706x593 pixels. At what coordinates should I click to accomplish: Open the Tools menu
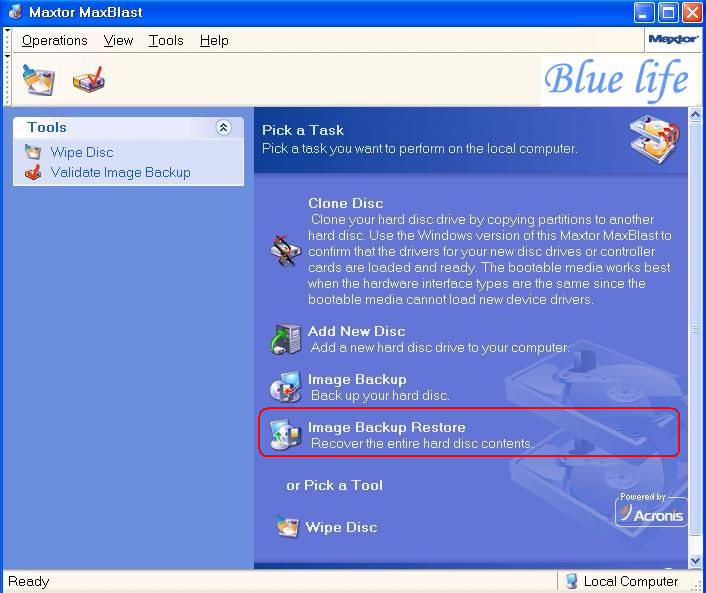[166, 41]
